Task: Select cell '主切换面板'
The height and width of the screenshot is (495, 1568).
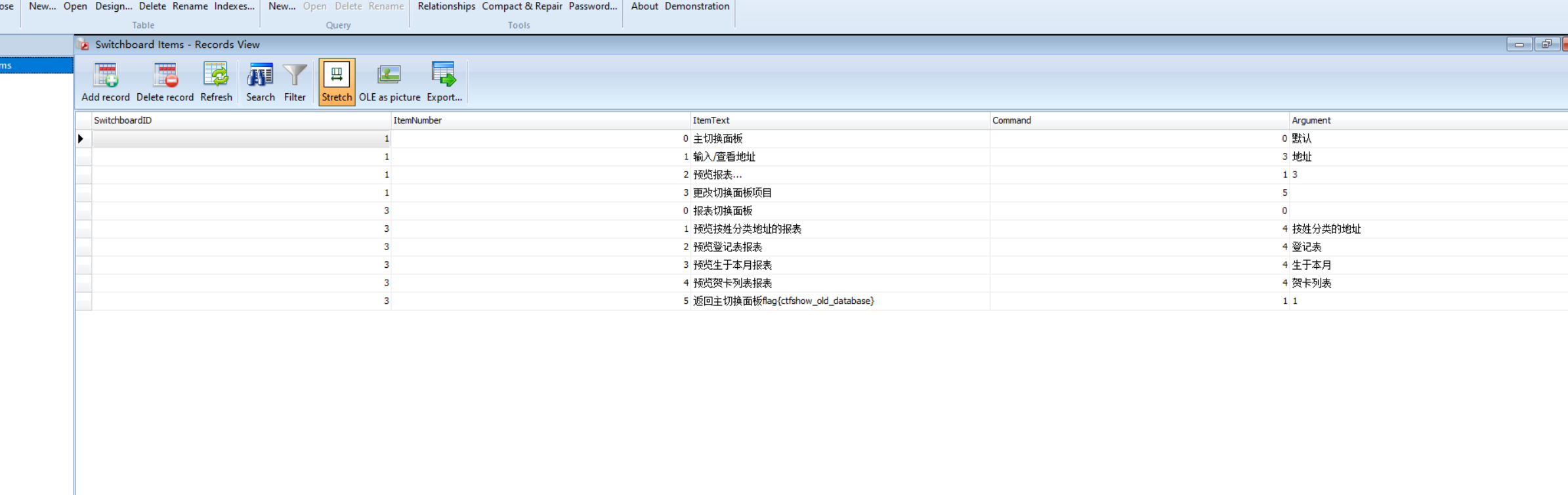Action: click(840, 139)
